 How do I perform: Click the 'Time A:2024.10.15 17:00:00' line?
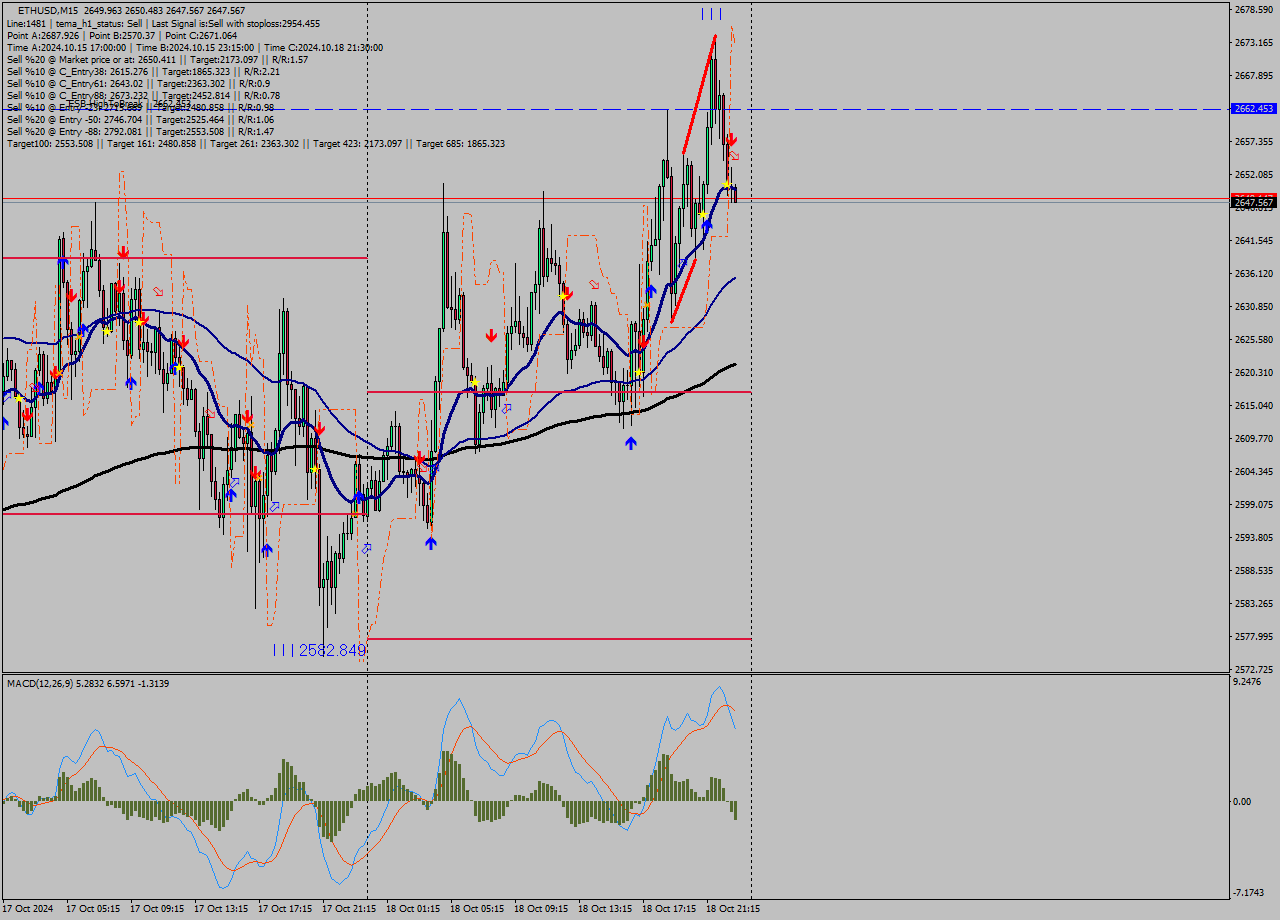(x=194, y=47)
